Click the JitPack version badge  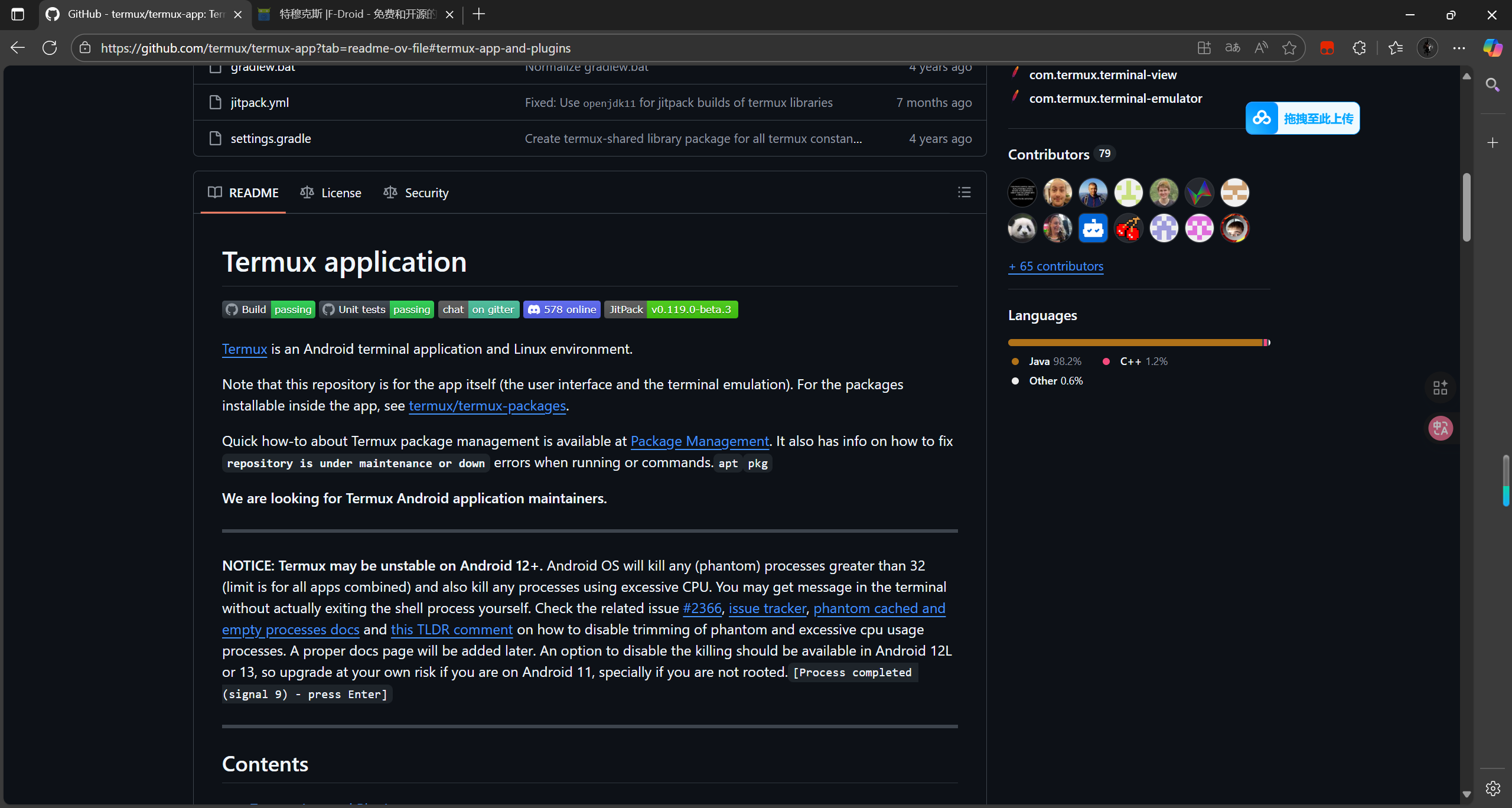671,309
